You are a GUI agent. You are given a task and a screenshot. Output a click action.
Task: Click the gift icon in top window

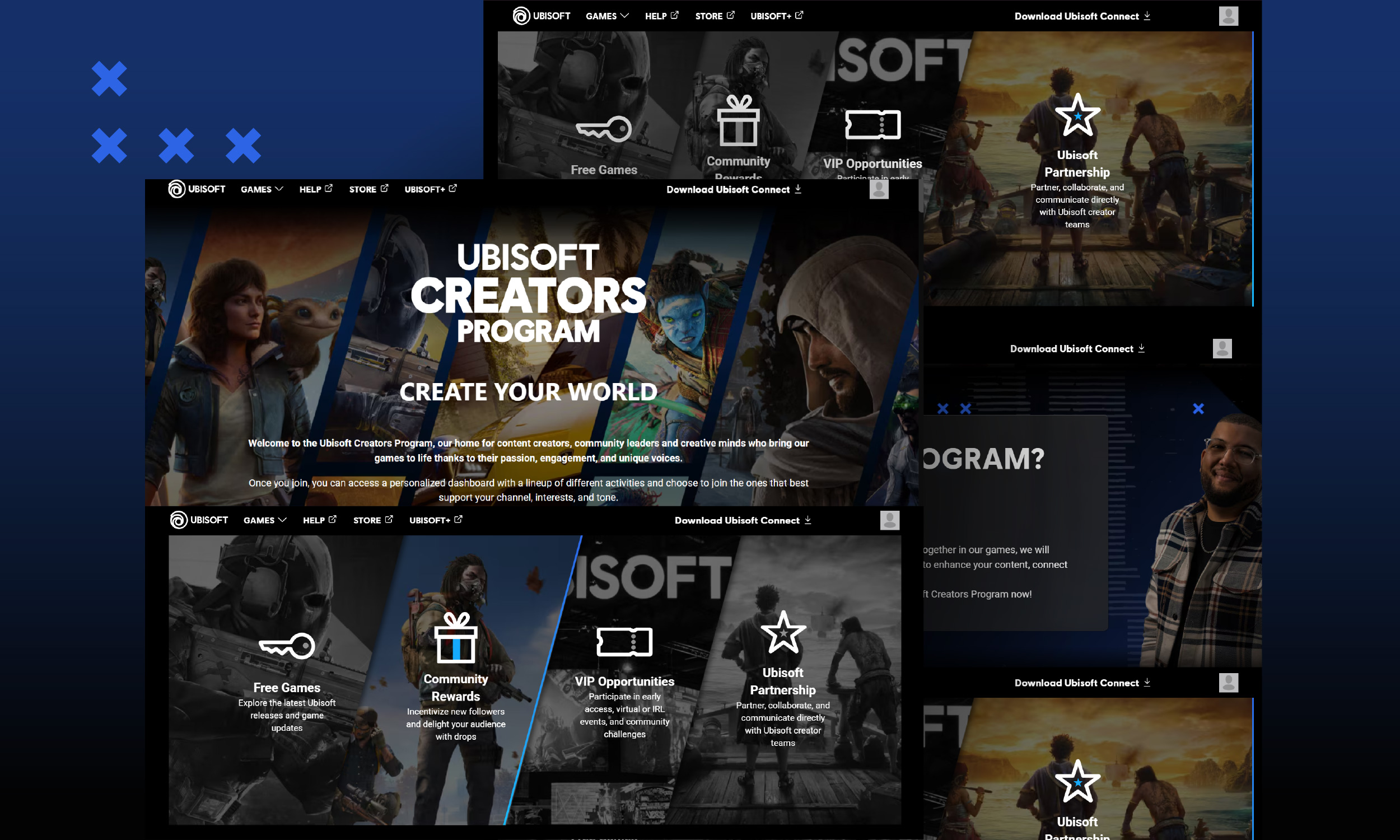pos(738,120)
